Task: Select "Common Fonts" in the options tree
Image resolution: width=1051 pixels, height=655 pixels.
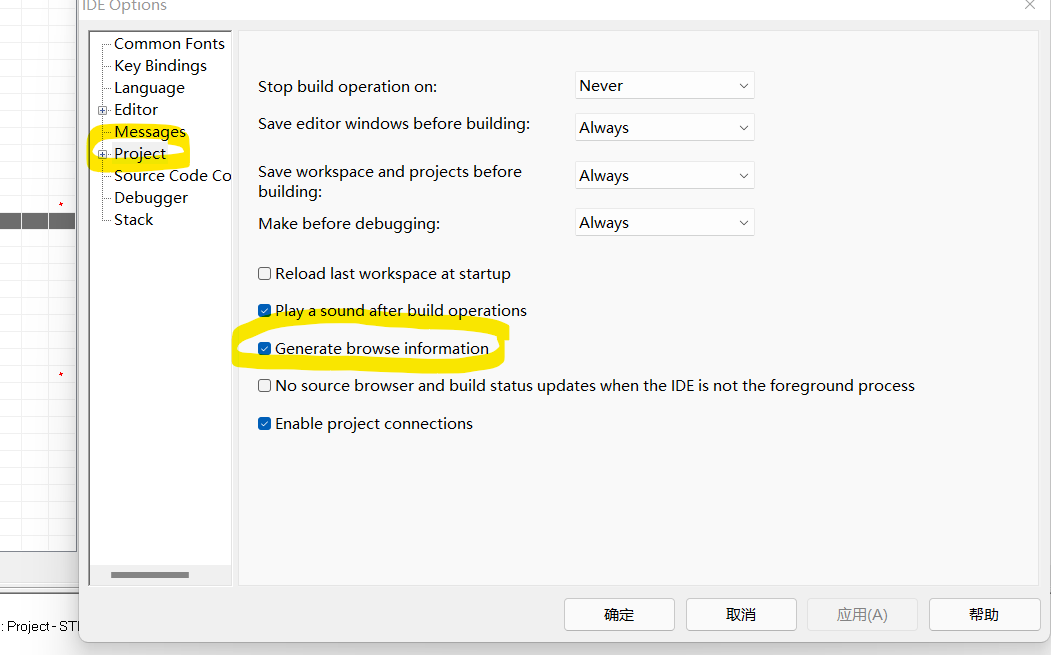Action: tap(168, 43)
